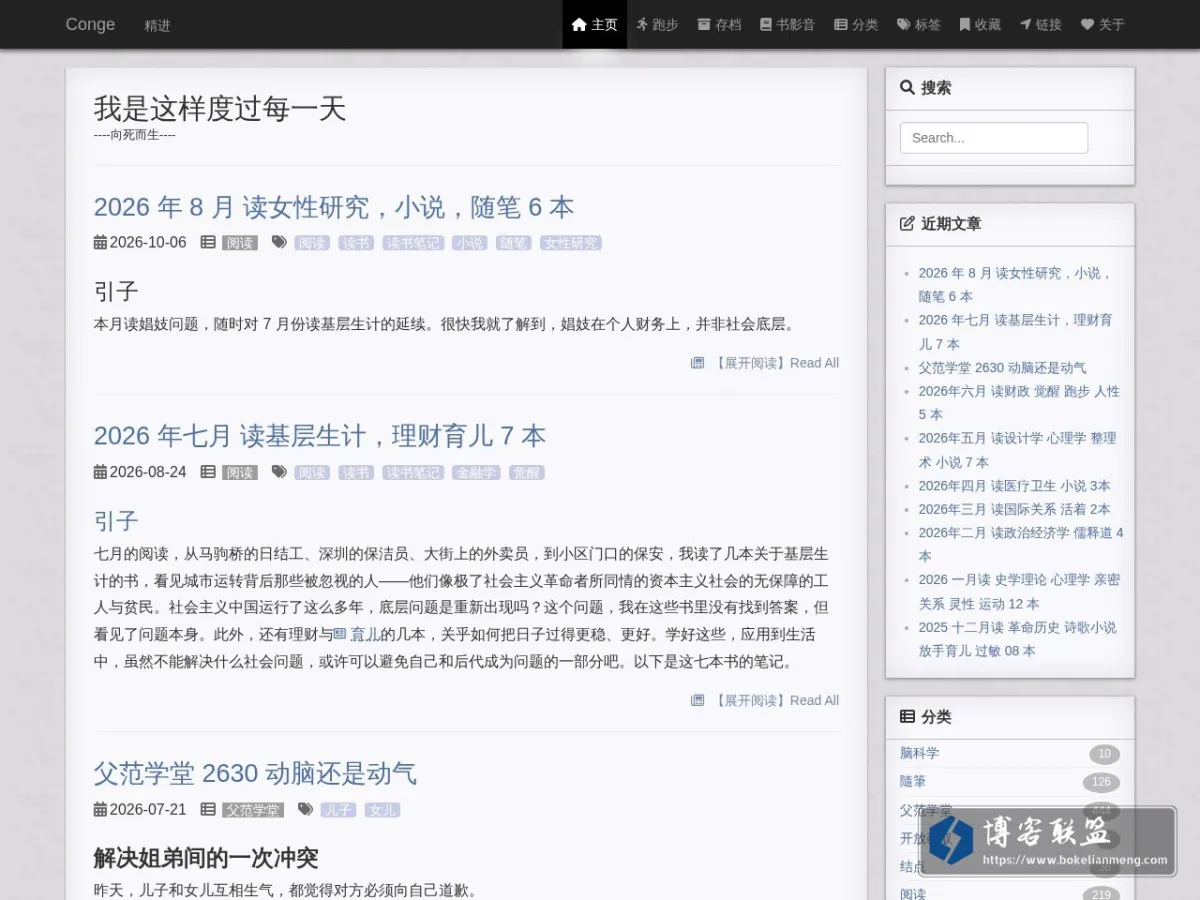Click the arrow icon beside 链接
This screenshot has height=900, width=1200.
click(1026, 24)
